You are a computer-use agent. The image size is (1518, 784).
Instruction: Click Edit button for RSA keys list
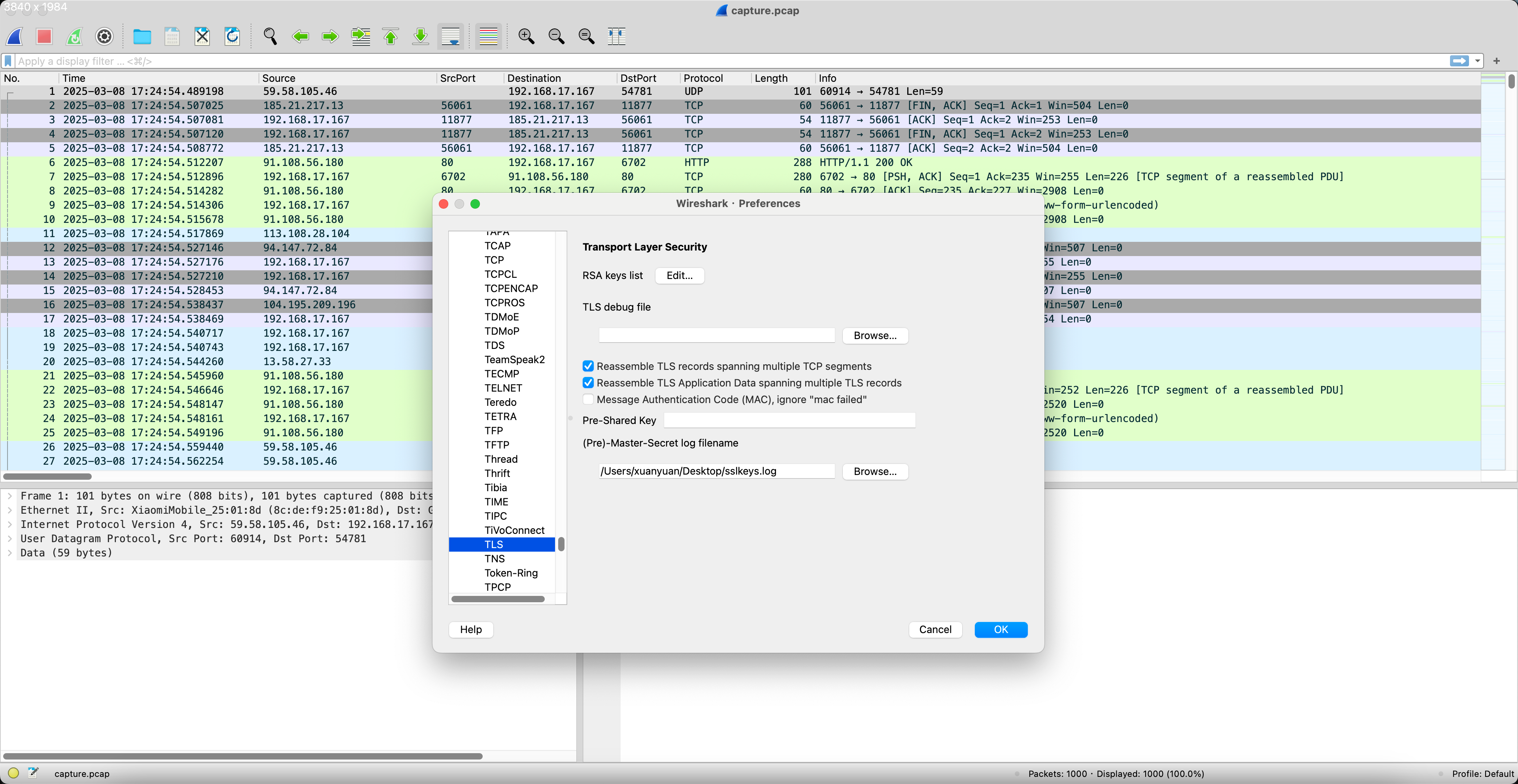(679, 275)
